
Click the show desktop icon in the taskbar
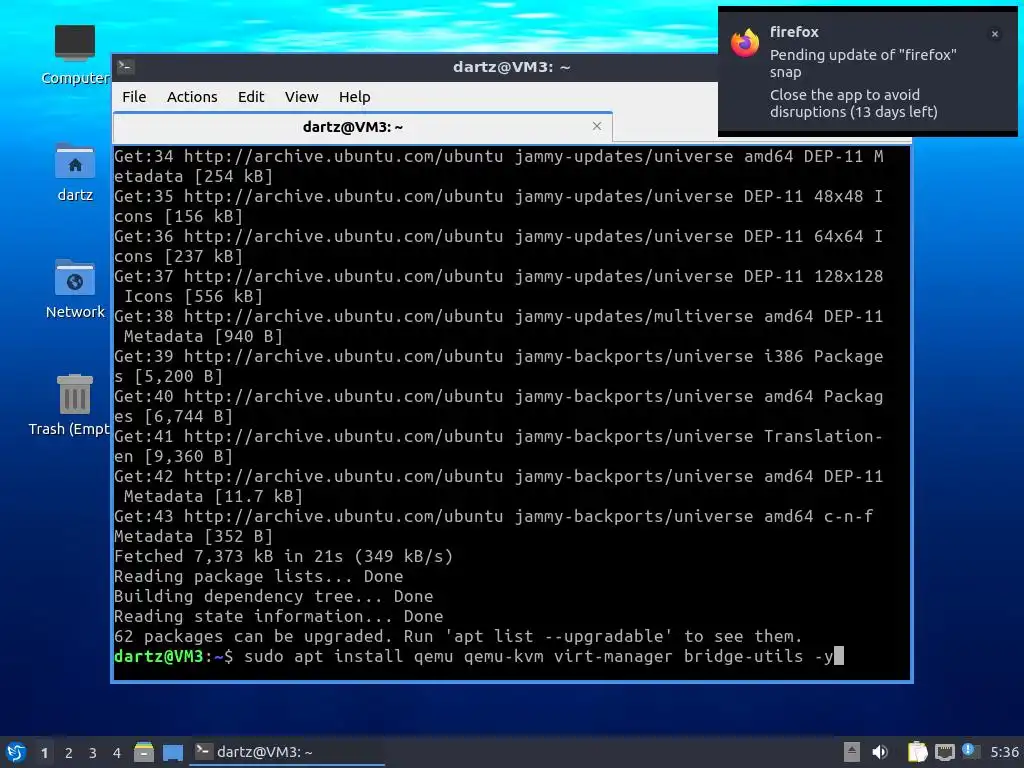click(x=173, y=752)
